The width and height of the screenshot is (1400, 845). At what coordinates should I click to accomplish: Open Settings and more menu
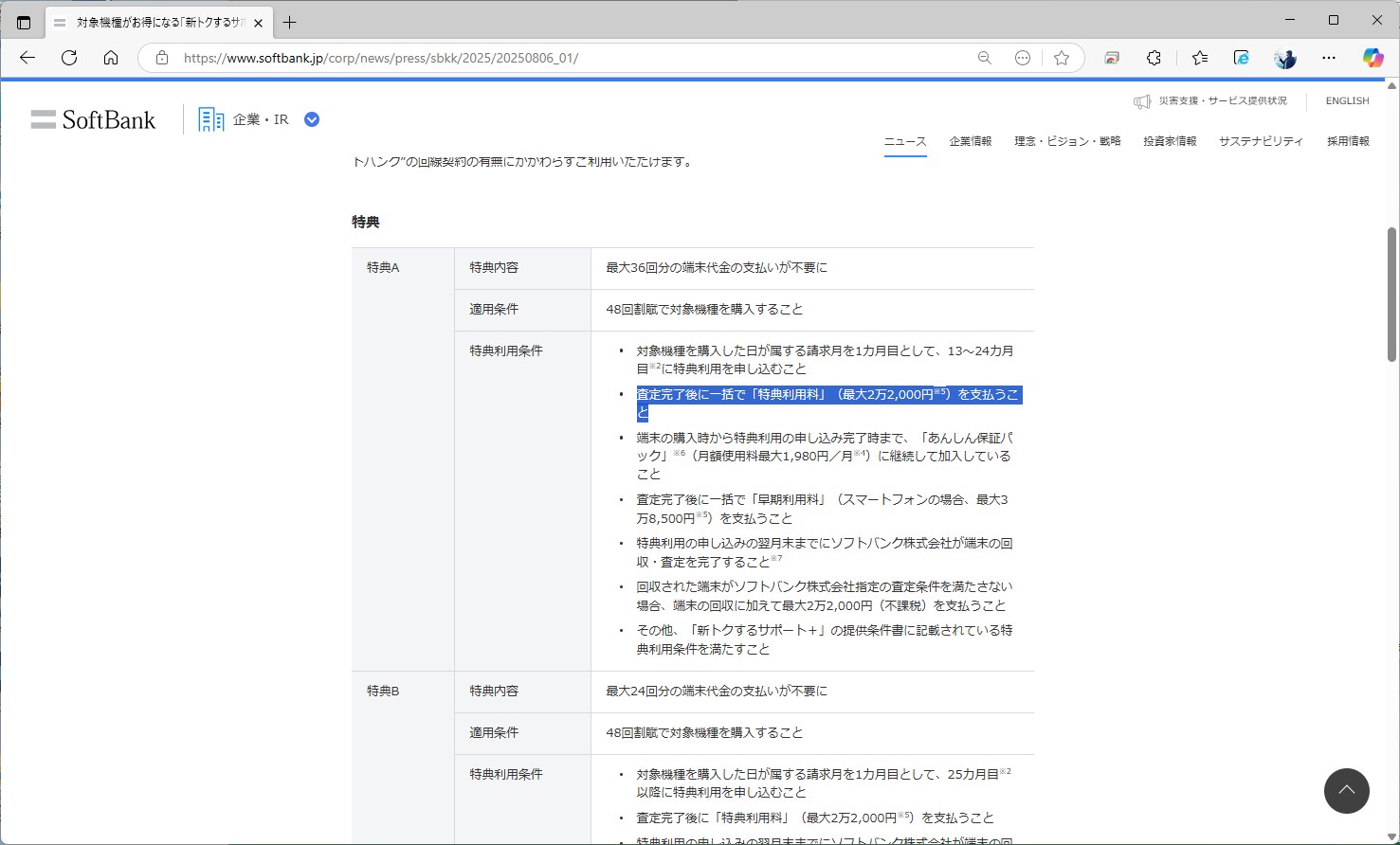[1329, 58]
